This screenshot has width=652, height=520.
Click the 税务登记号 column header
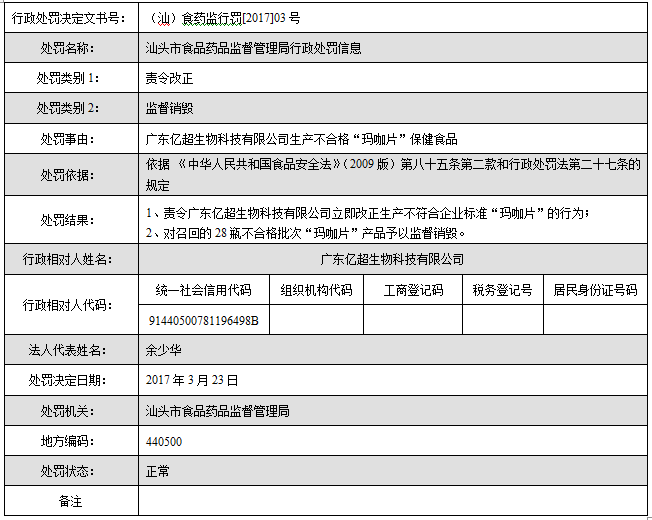[x=503, y=290]
